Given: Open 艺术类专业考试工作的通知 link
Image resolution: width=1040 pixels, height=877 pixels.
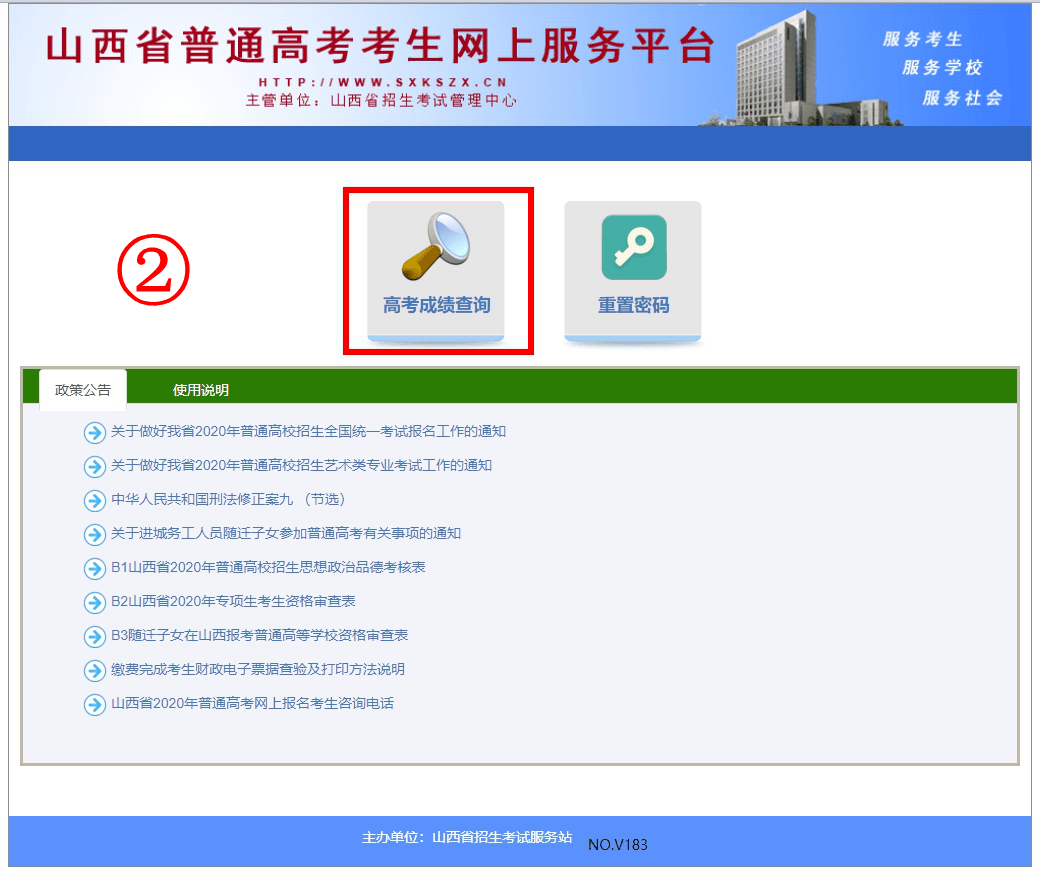Looking at the screenshot, I should [x=299, y=466].
